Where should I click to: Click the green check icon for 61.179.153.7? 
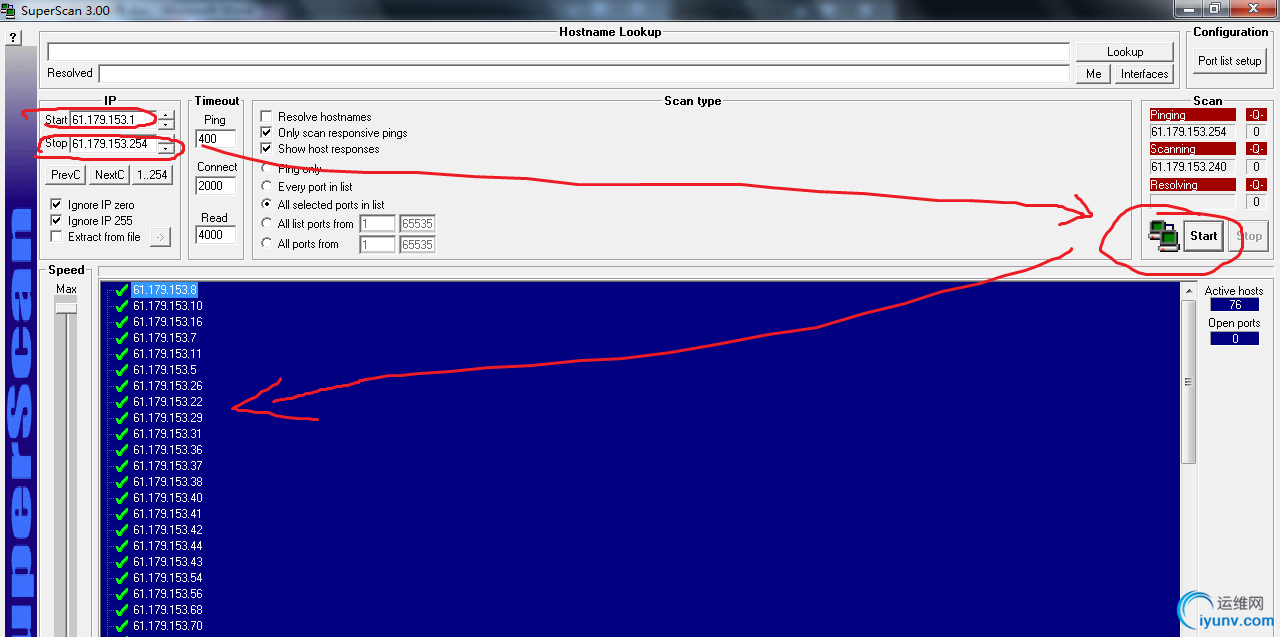122,338
